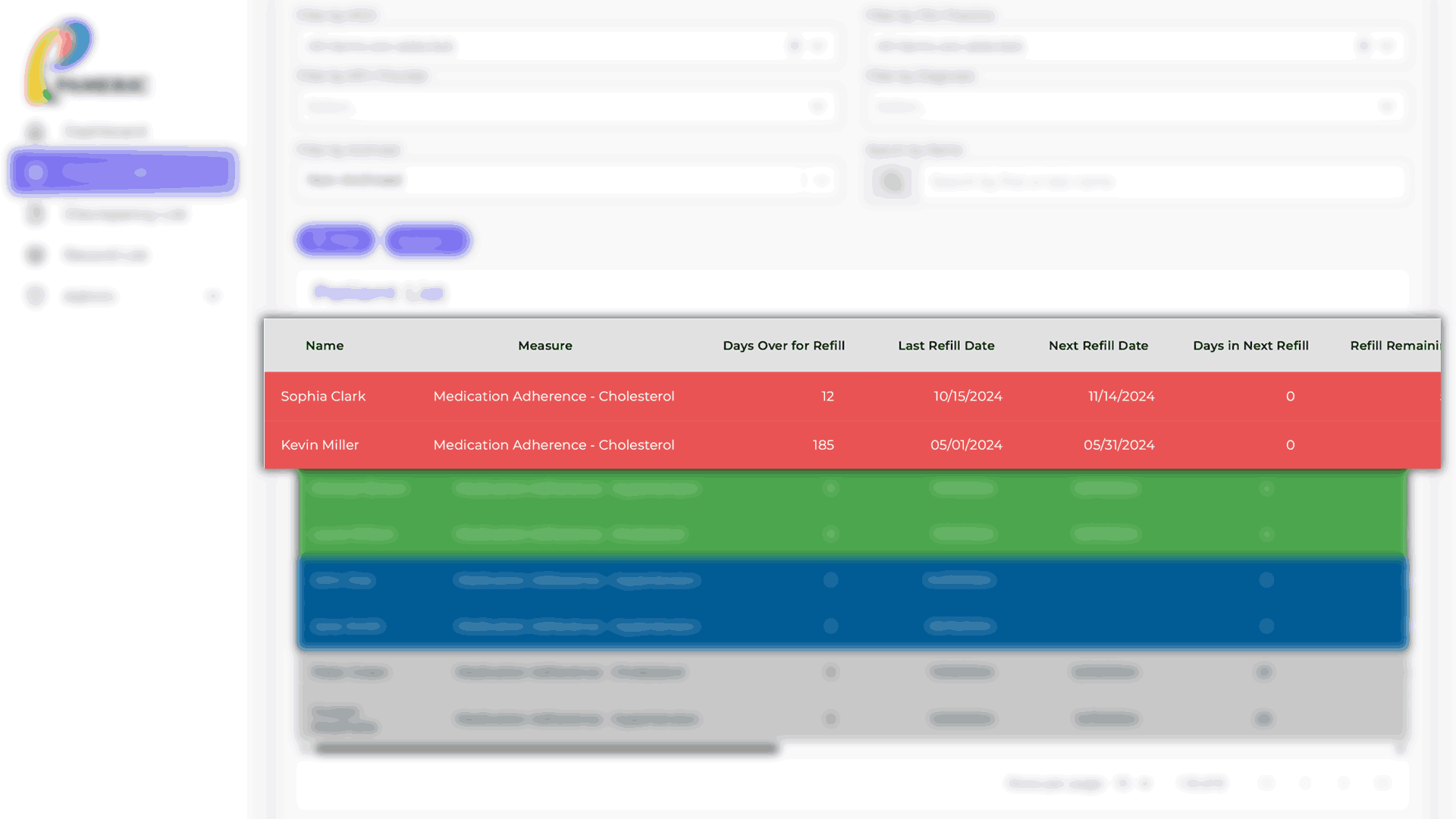Image resolution: width=1456 pixels, height=819 pixels.
Task: Click the 10/15/2024 last refill date
Action: [968, 397]
